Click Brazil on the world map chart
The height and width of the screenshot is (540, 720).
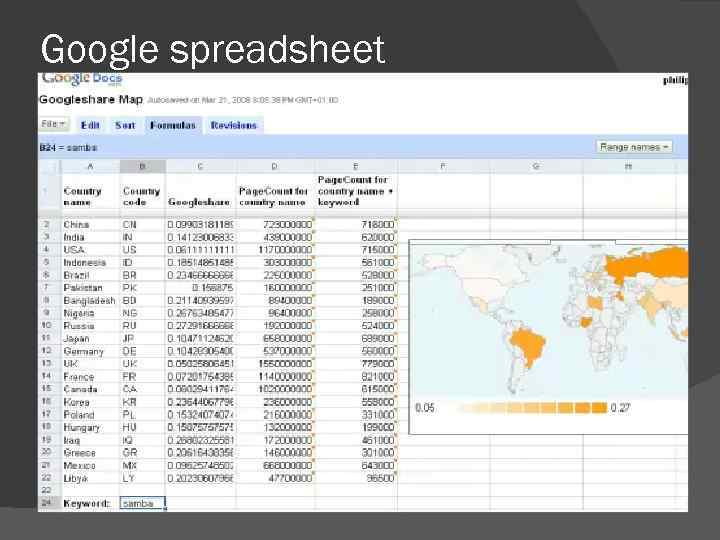click(x=528, y=344)
